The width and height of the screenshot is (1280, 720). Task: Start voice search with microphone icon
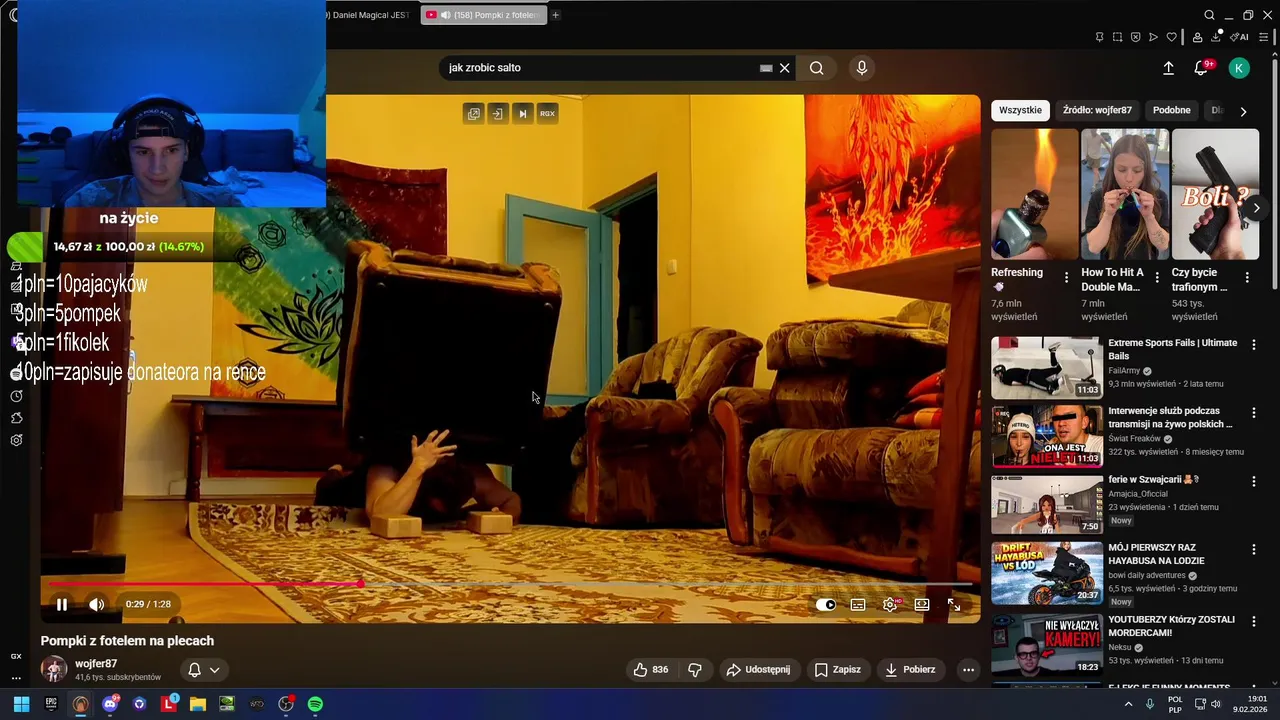pyautogui.click(x=862, y=68)
